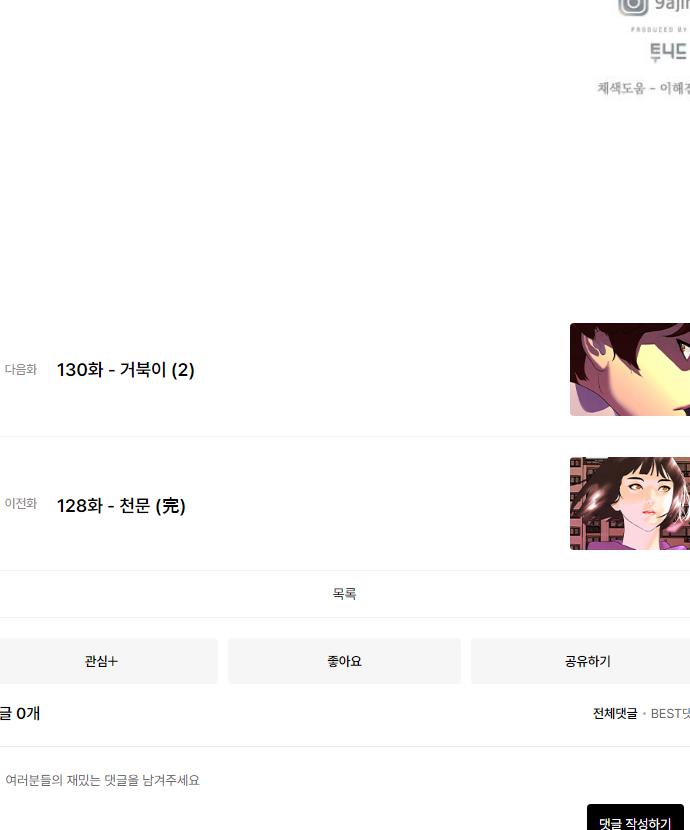Click the 다음화 label
This screenshot has width=690, height=830.
pos(21,369)
